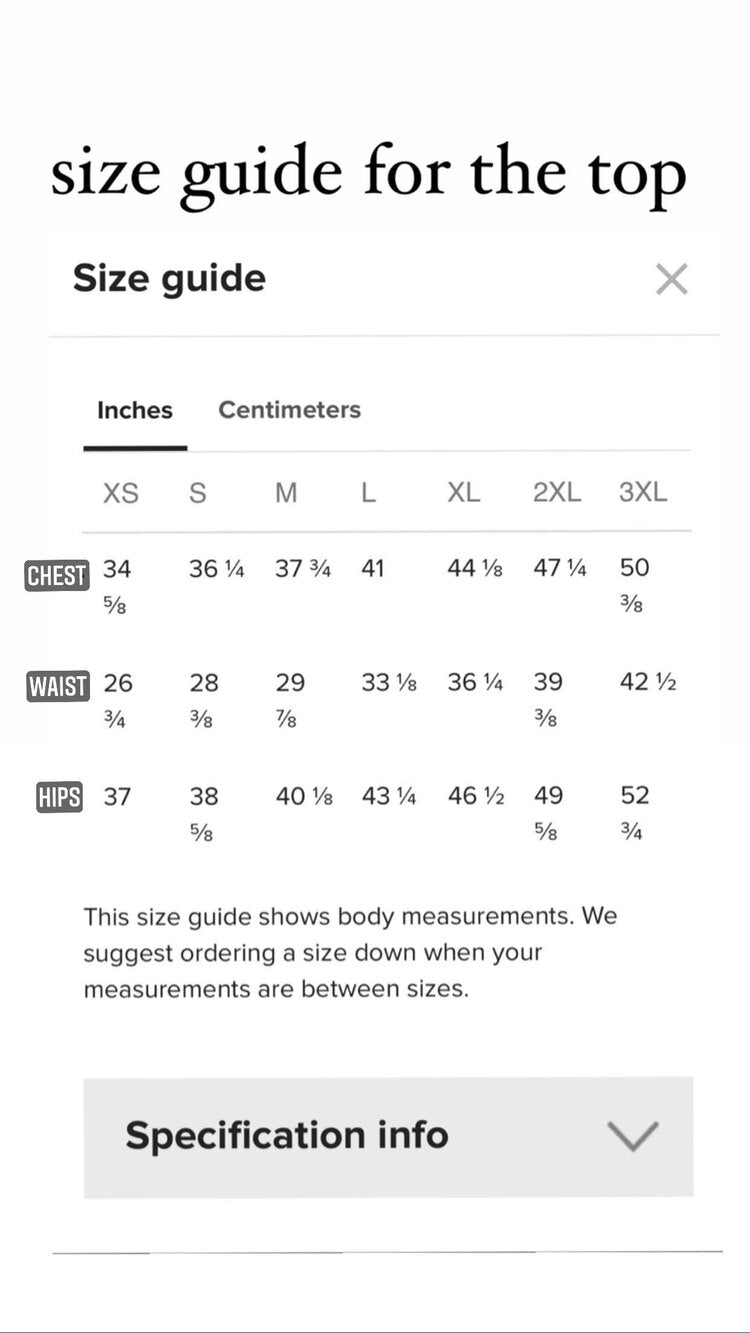Image resolution: width=750 pixels, height=1333 pixels.
Task: Expand the Specification info section
Action: click(388, 1136)
